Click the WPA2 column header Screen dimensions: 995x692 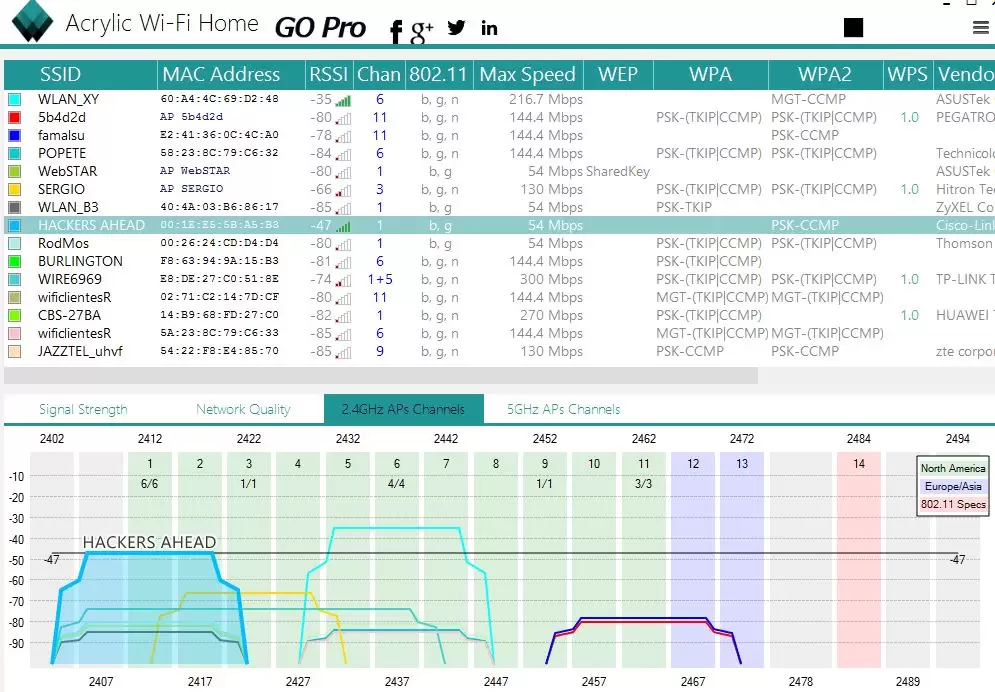tap(825, 74)
